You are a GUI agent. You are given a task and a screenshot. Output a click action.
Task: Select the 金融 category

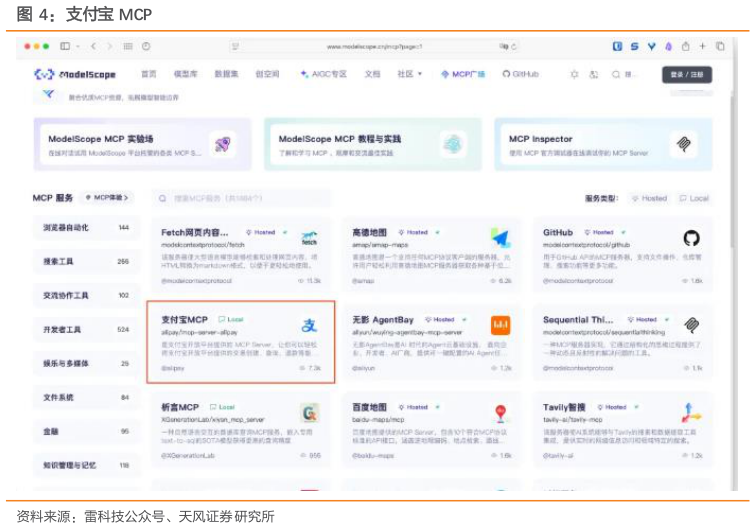coord(87,431)
